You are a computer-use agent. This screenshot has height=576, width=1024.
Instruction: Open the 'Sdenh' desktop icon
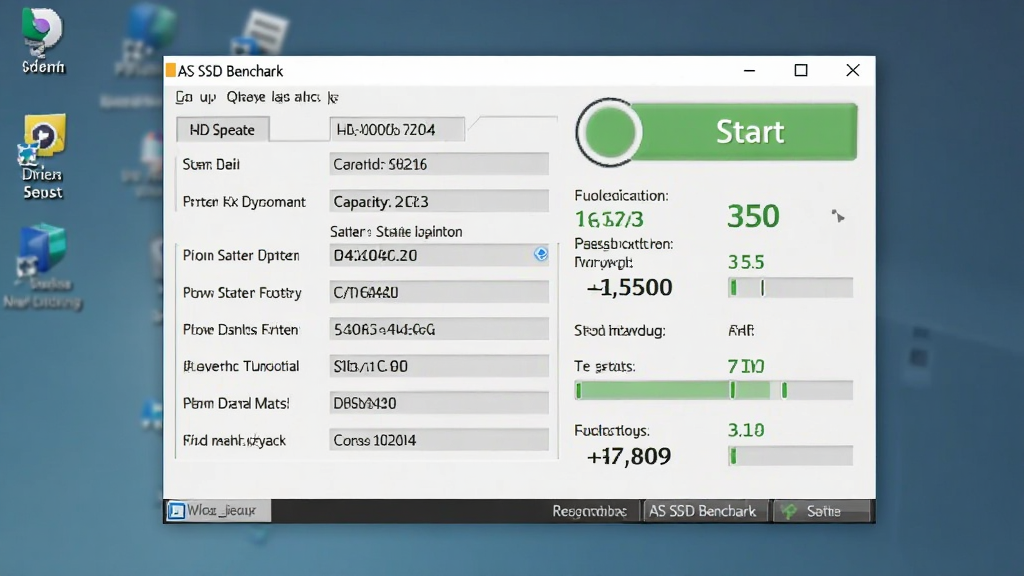pyautogui.click(x=42, y=40)
